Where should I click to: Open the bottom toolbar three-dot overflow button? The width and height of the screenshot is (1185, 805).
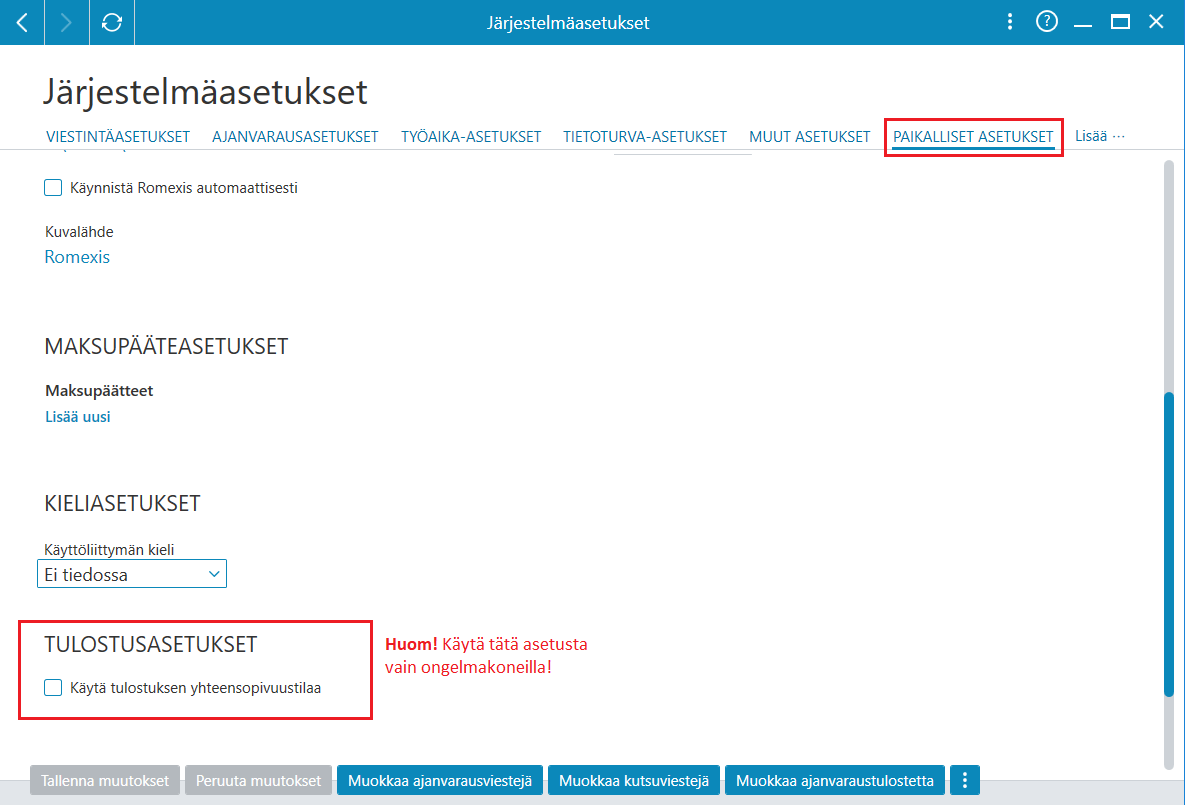click(965, 780)
